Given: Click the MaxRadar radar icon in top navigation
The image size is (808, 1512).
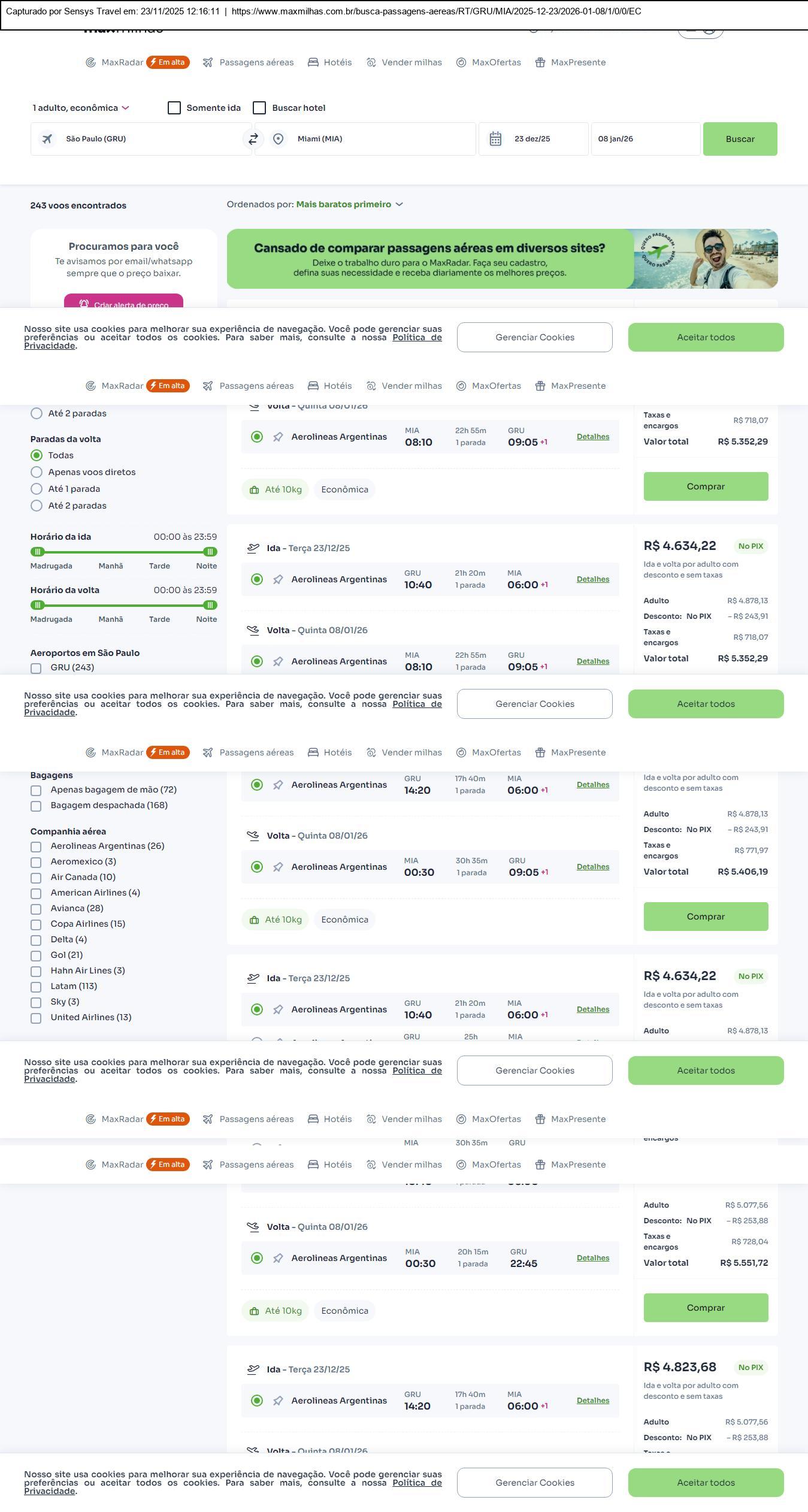Looking at the screenshot, I should [91, 62].
